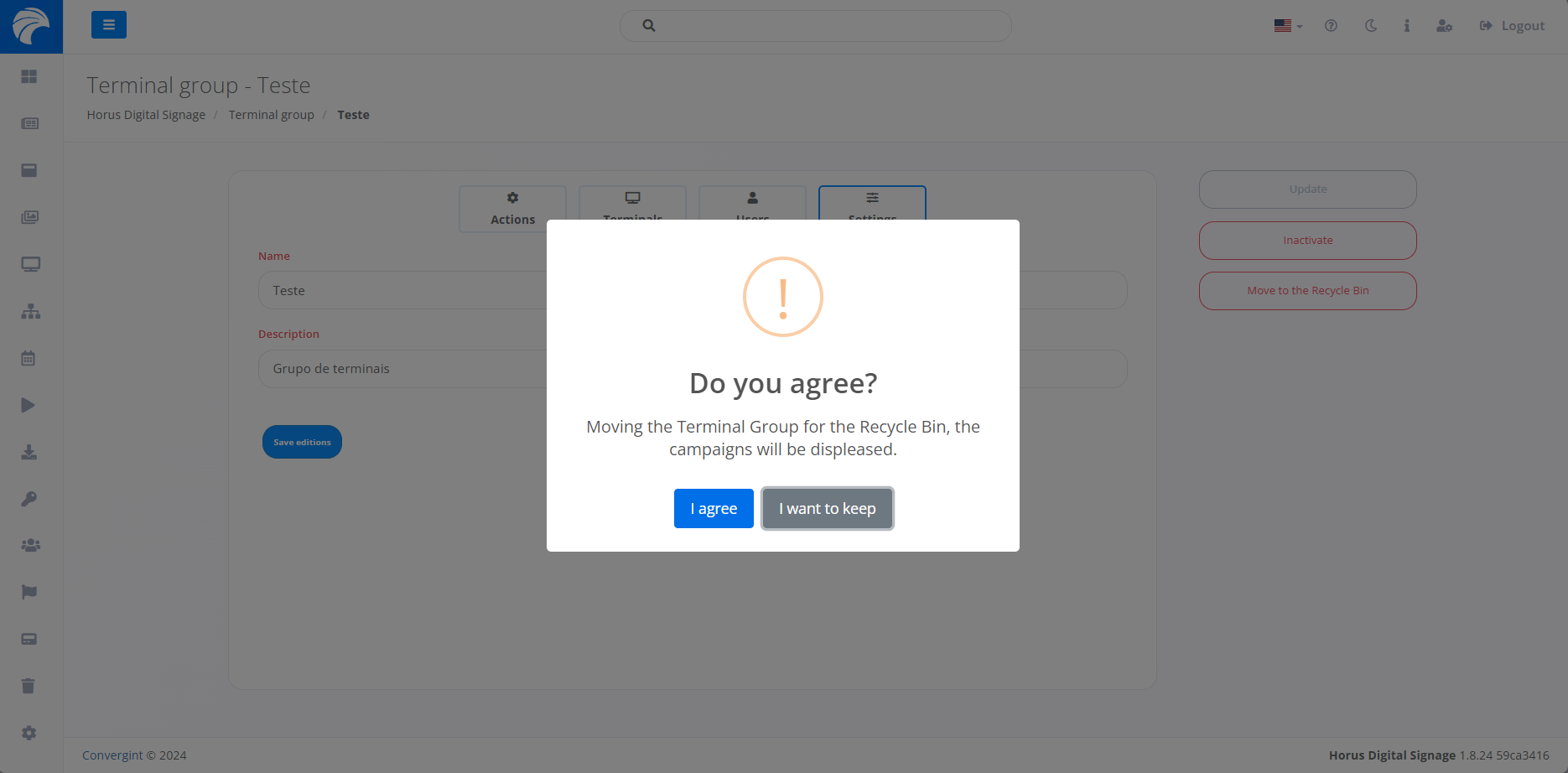1568x773 pixels.
Task: Expand the language flag dropdown
Action: tap(1288, 26)
